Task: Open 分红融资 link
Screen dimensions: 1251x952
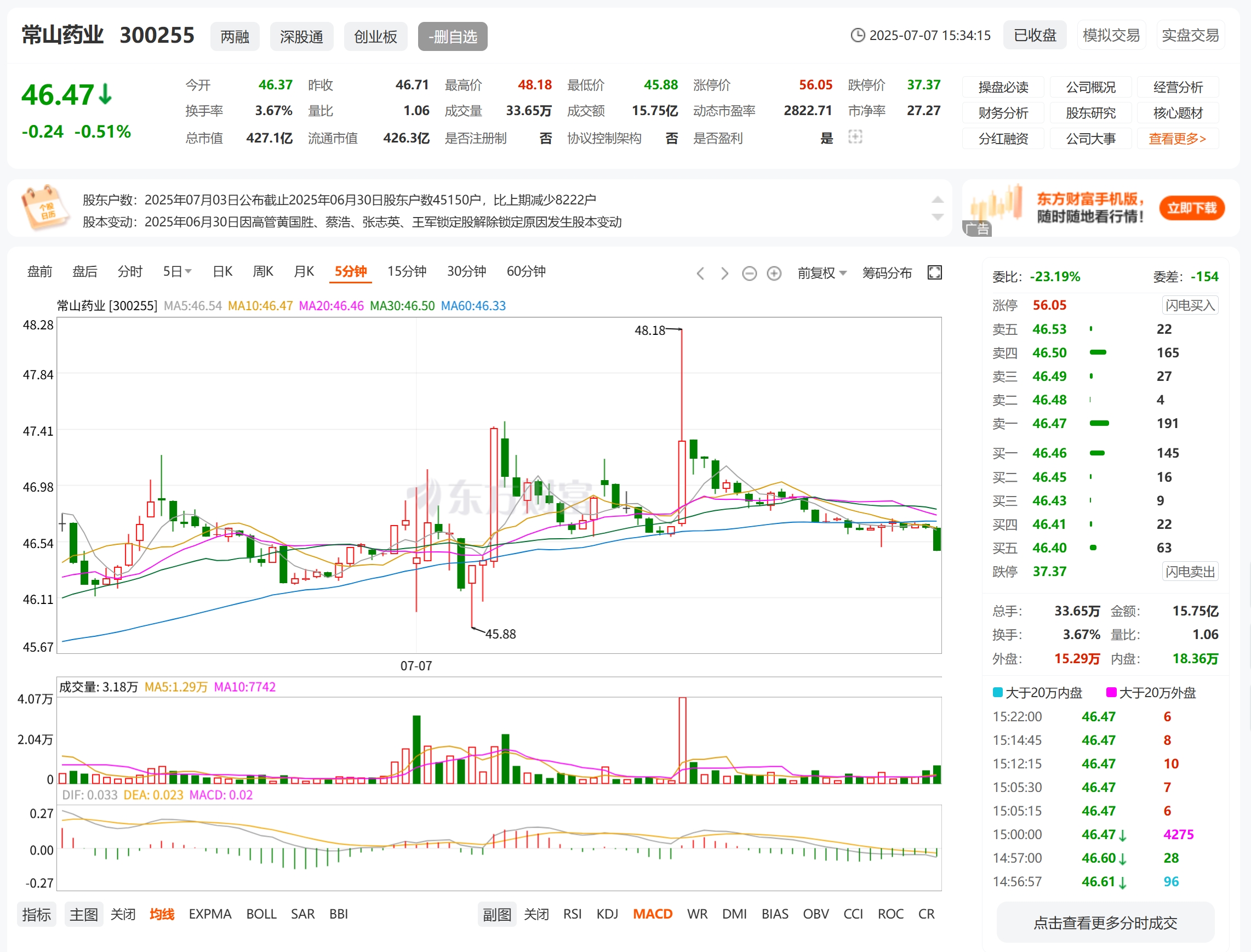Action: click(x=1003, y=138)
